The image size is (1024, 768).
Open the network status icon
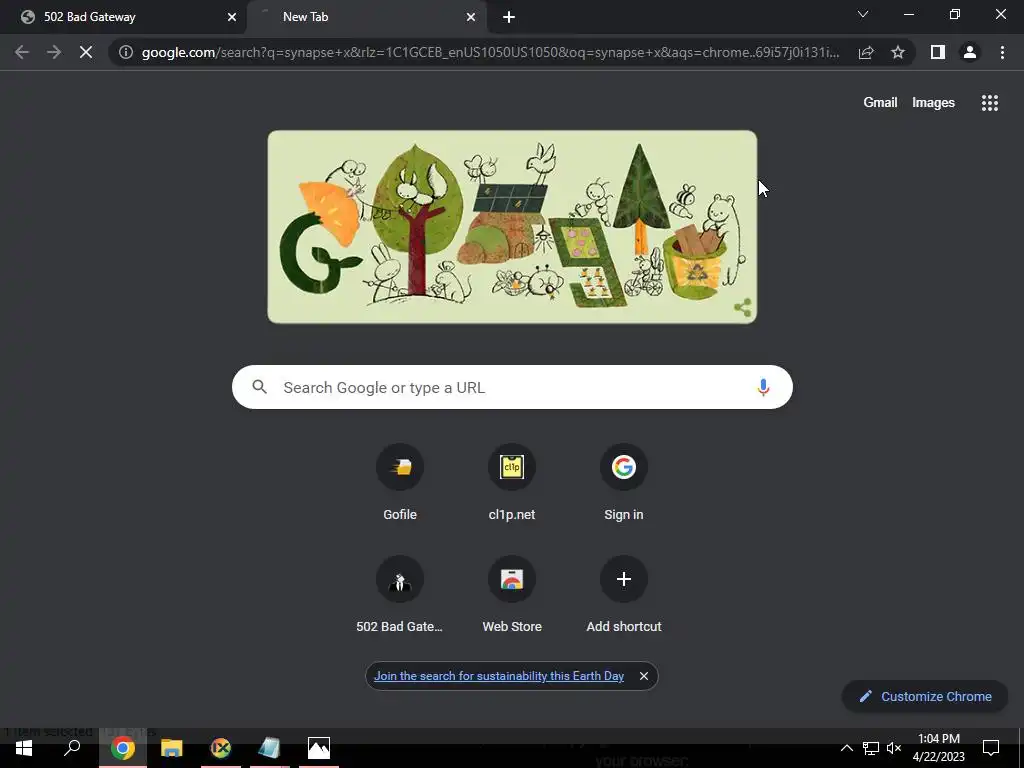[871, 748]
